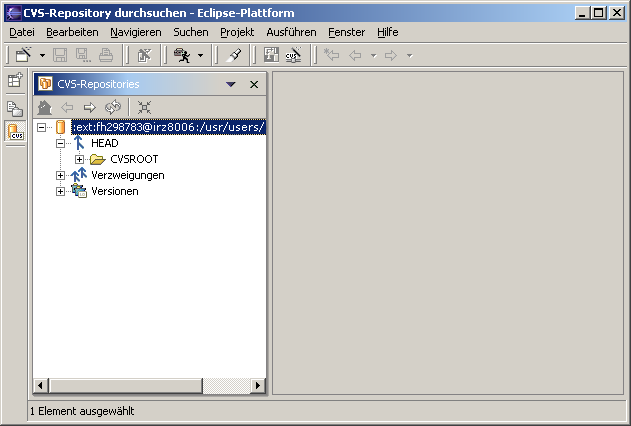Click the Back arrow in CVS-Repositories view
Image resolution: width=631 pixels, height=426 pixels.
pos(67,107)
